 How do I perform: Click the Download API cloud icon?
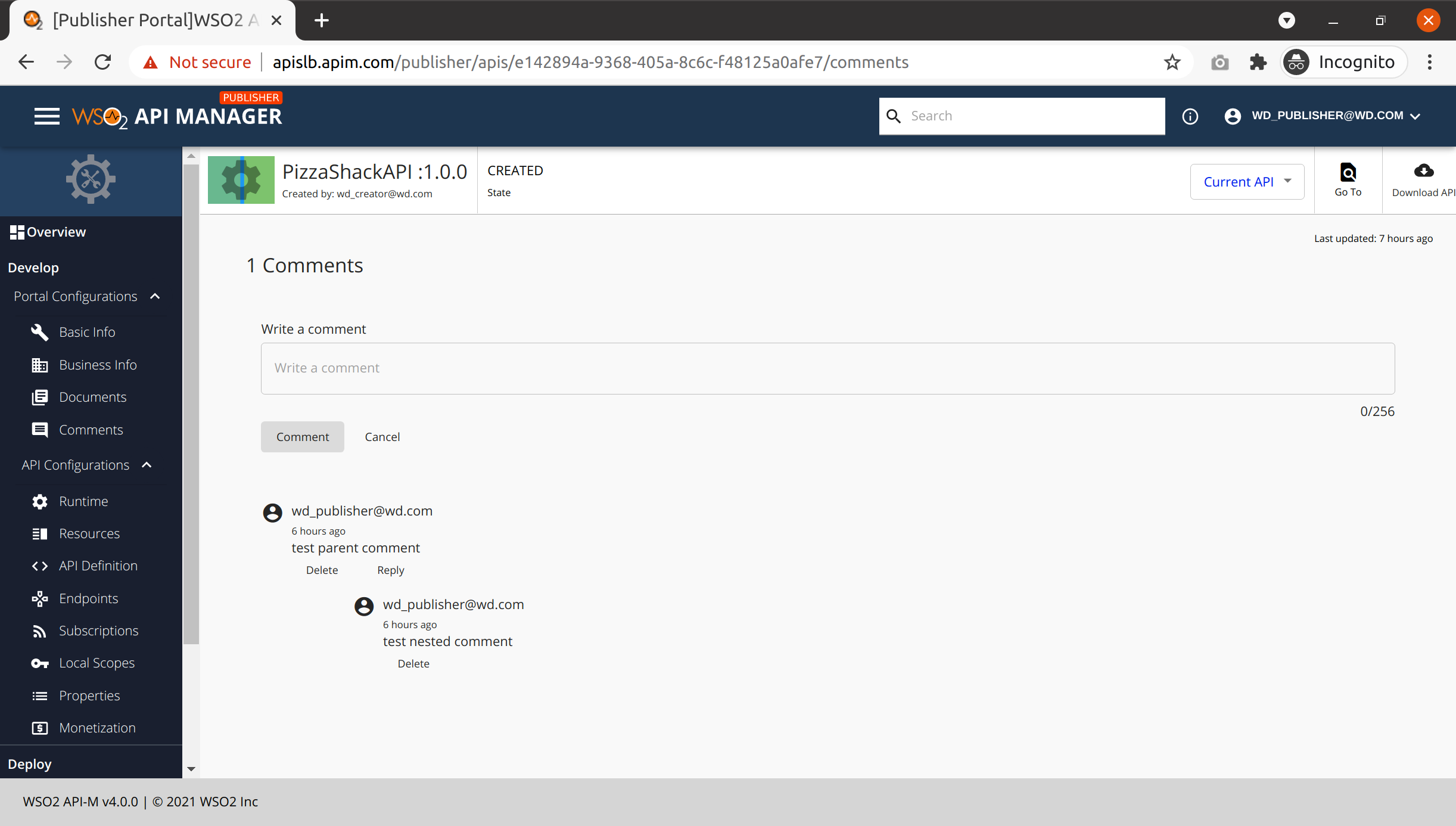point(1423,173)
